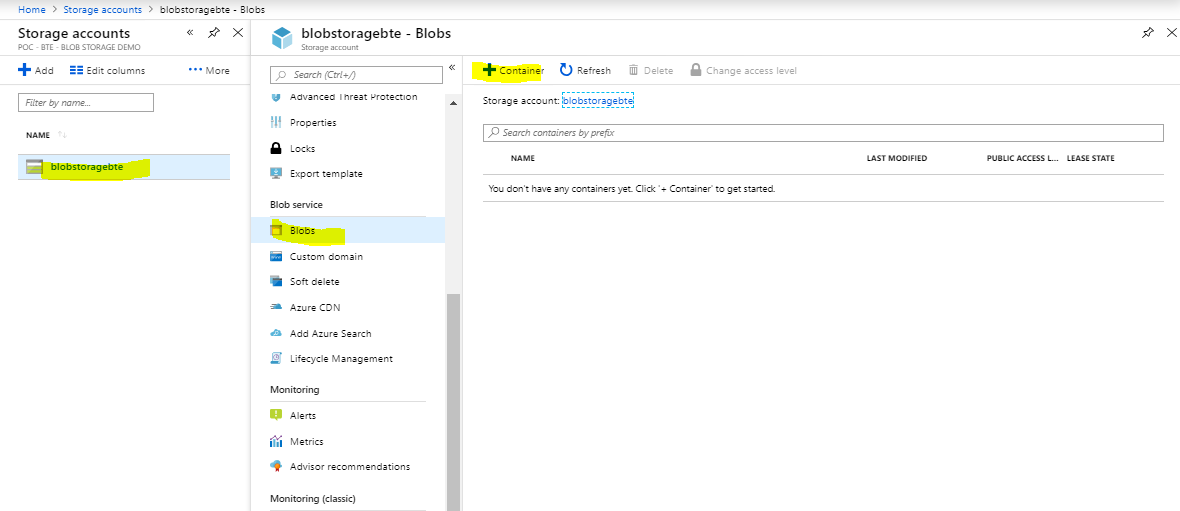Click the PUBLIC ACCESS L... column header
This screenshot has width=1180, height=511.
pyautogui.click(x=1023, y=159)
